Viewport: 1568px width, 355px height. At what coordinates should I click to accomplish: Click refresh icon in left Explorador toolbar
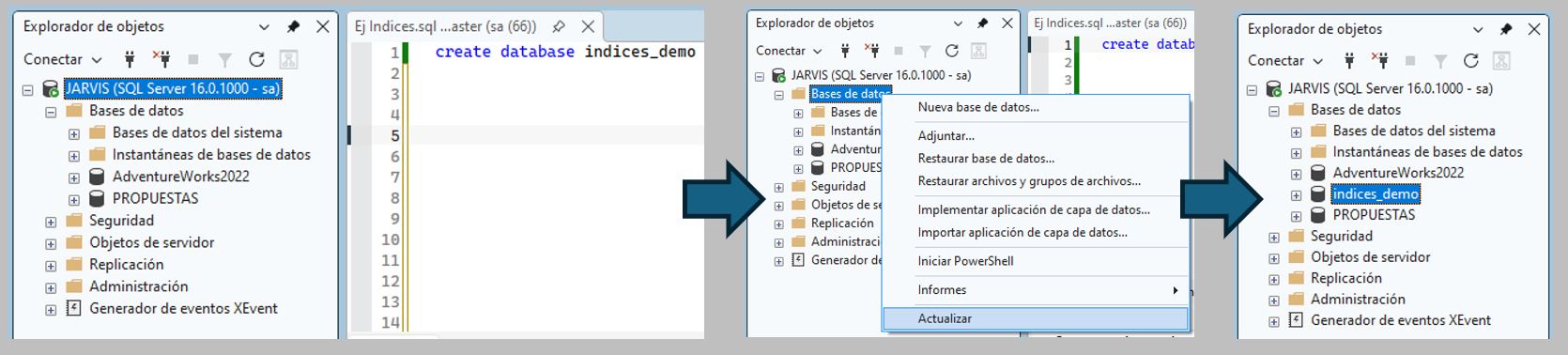tap(256, 59)
